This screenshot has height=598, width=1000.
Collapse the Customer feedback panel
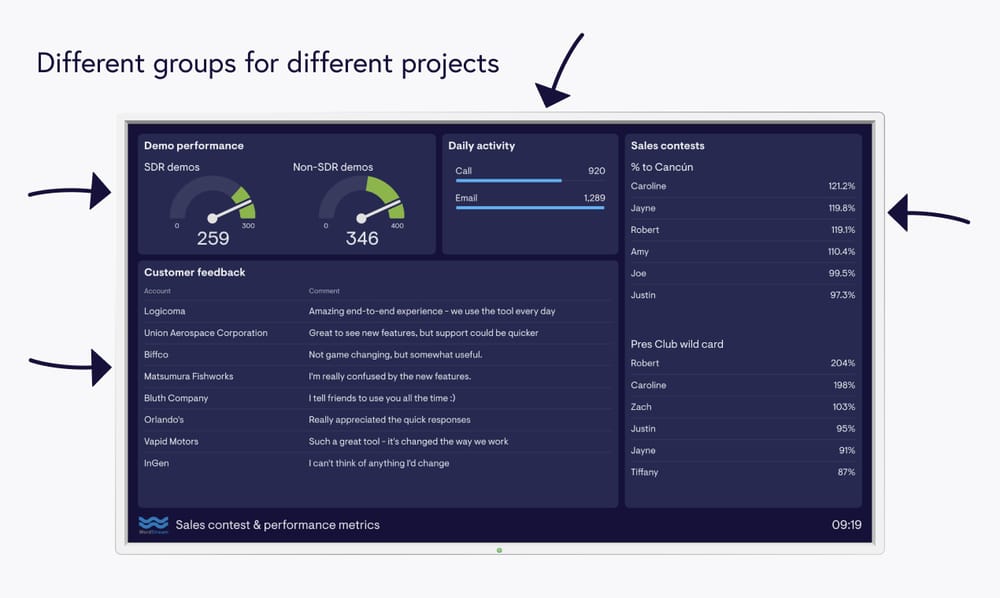pyautogui.click(x=194, y=272)
